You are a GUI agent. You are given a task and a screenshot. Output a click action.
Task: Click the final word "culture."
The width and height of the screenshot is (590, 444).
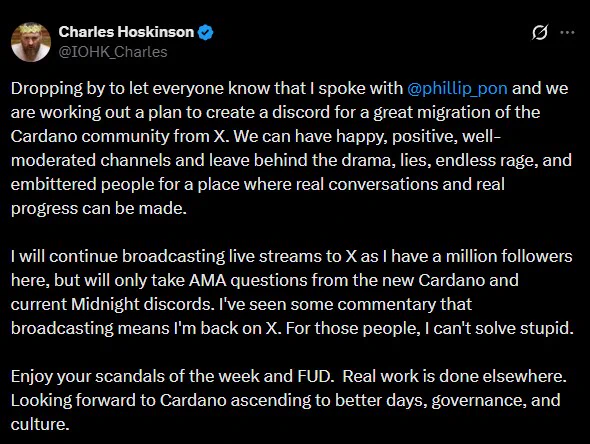40,424
